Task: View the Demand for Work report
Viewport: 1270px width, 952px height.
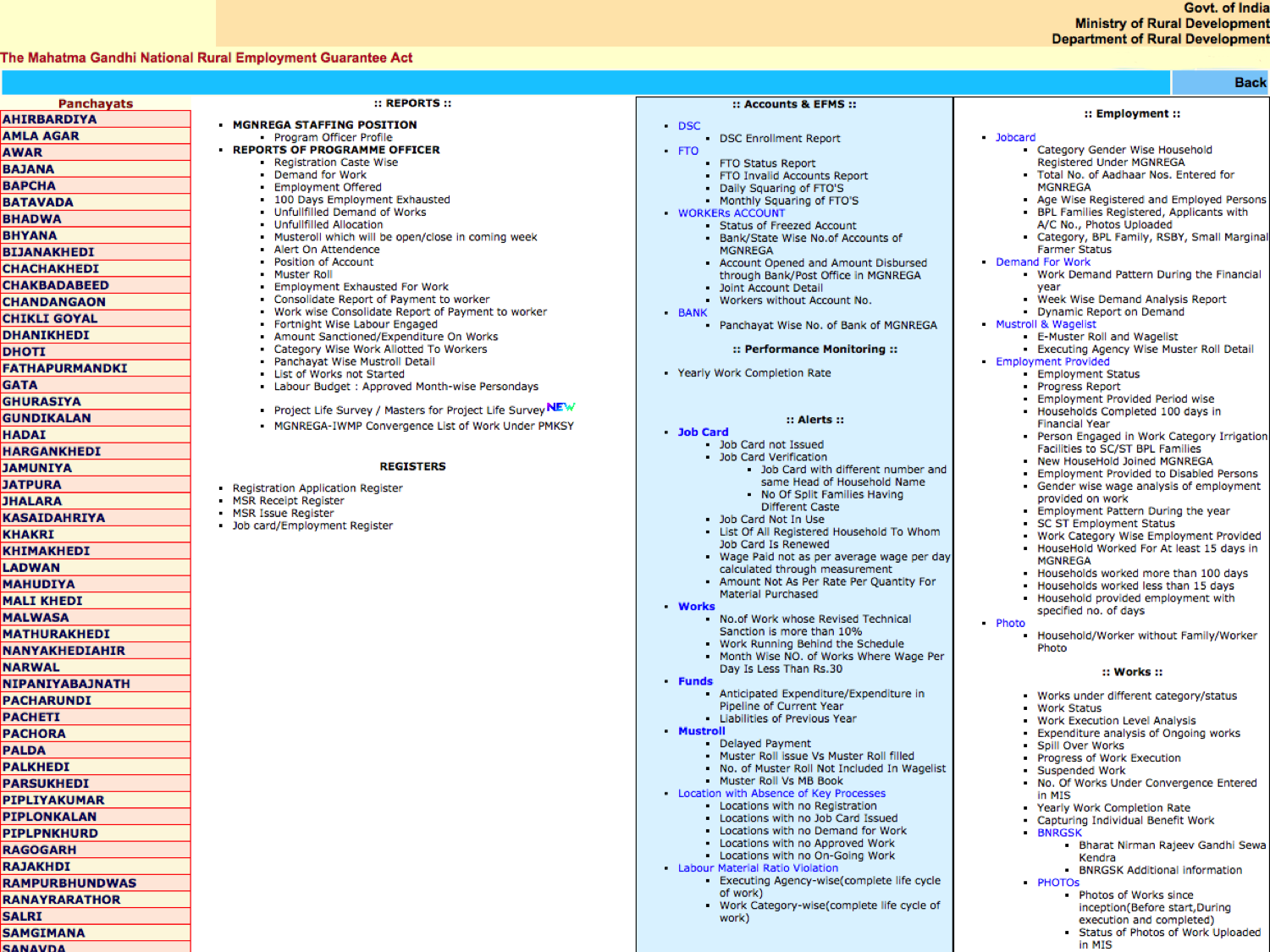Action: tap(320, 175)
